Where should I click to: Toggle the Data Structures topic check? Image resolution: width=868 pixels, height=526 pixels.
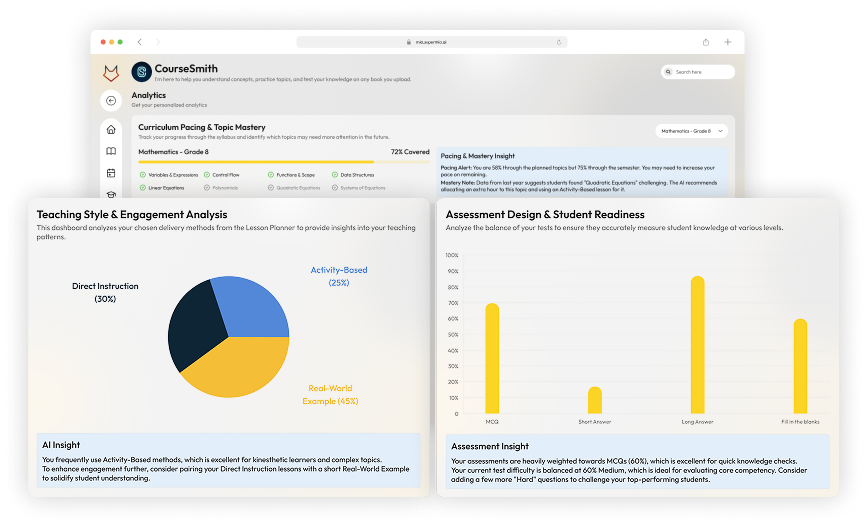(334, 174)
